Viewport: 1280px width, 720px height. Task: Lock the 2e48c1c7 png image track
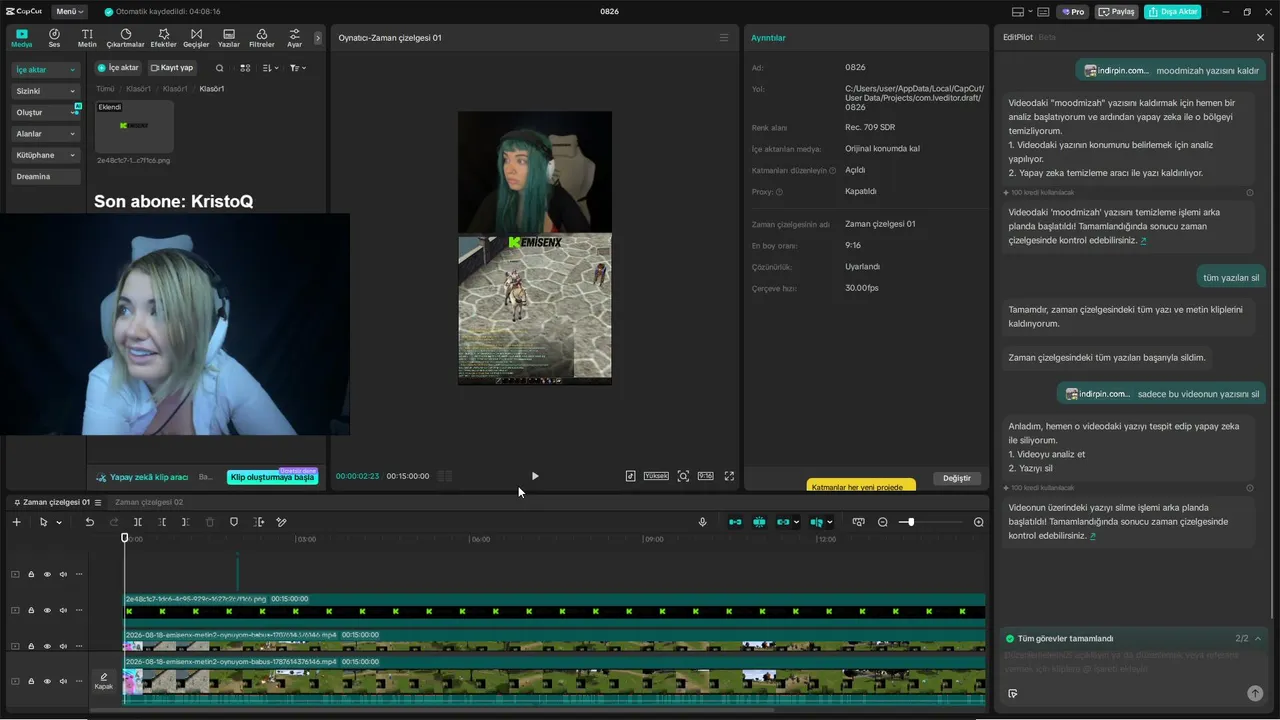pyautogui.click(x=31, y=610)
